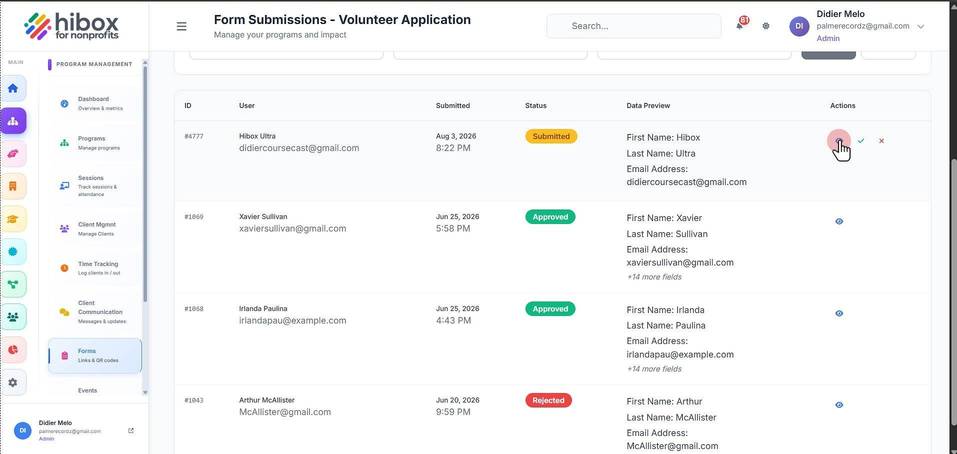Click the Admin link under the header email
957x454 pixels.
pos(828,38)
